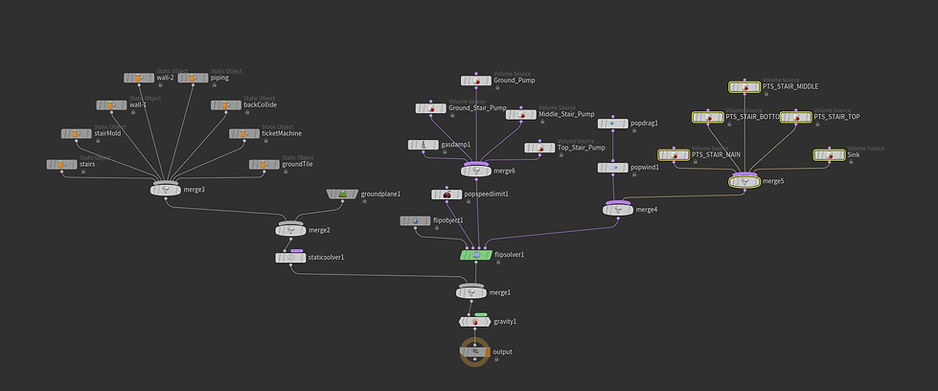This screenshot has width=938, height=391.
Task: Select the merge2 node icon
Action: [x=290, y=230]
